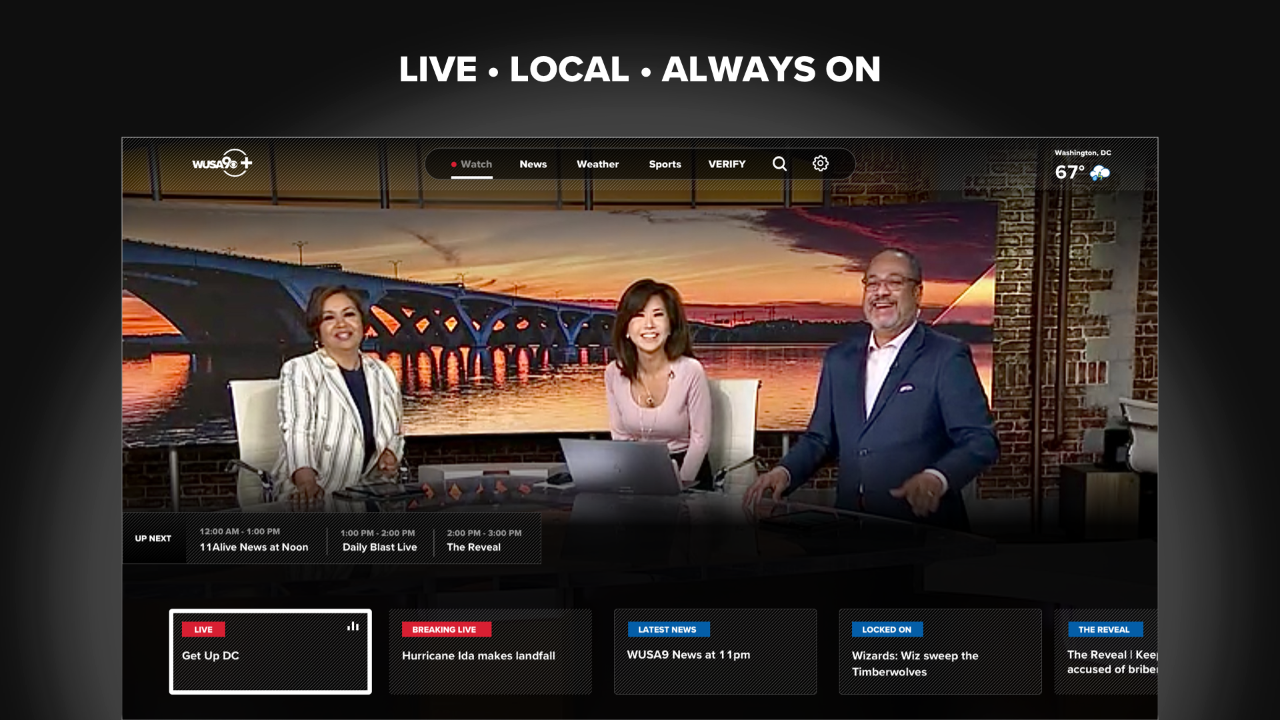The image size is (1280, 720).
Task: Click the BREAKING LIVE badge on Hurricane Ida card
Action: coord(445,629)
